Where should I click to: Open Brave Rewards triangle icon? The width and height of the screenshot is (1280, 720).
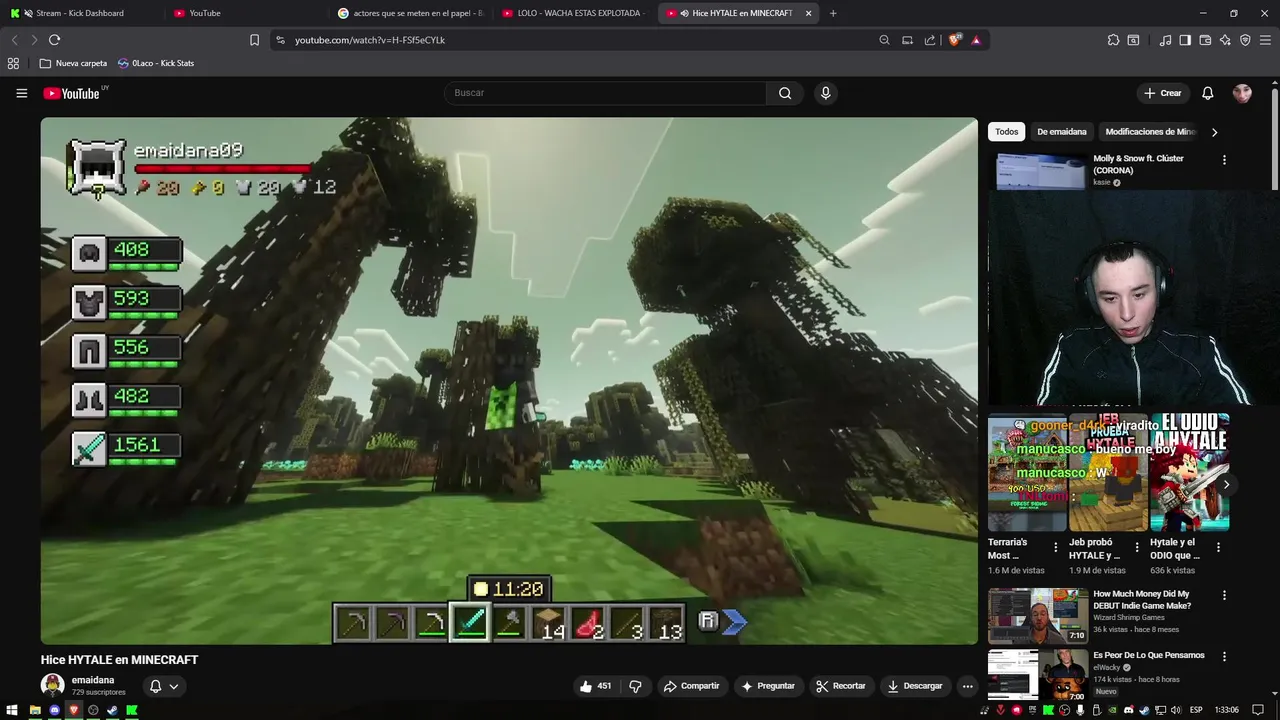[x=976, y=40]
